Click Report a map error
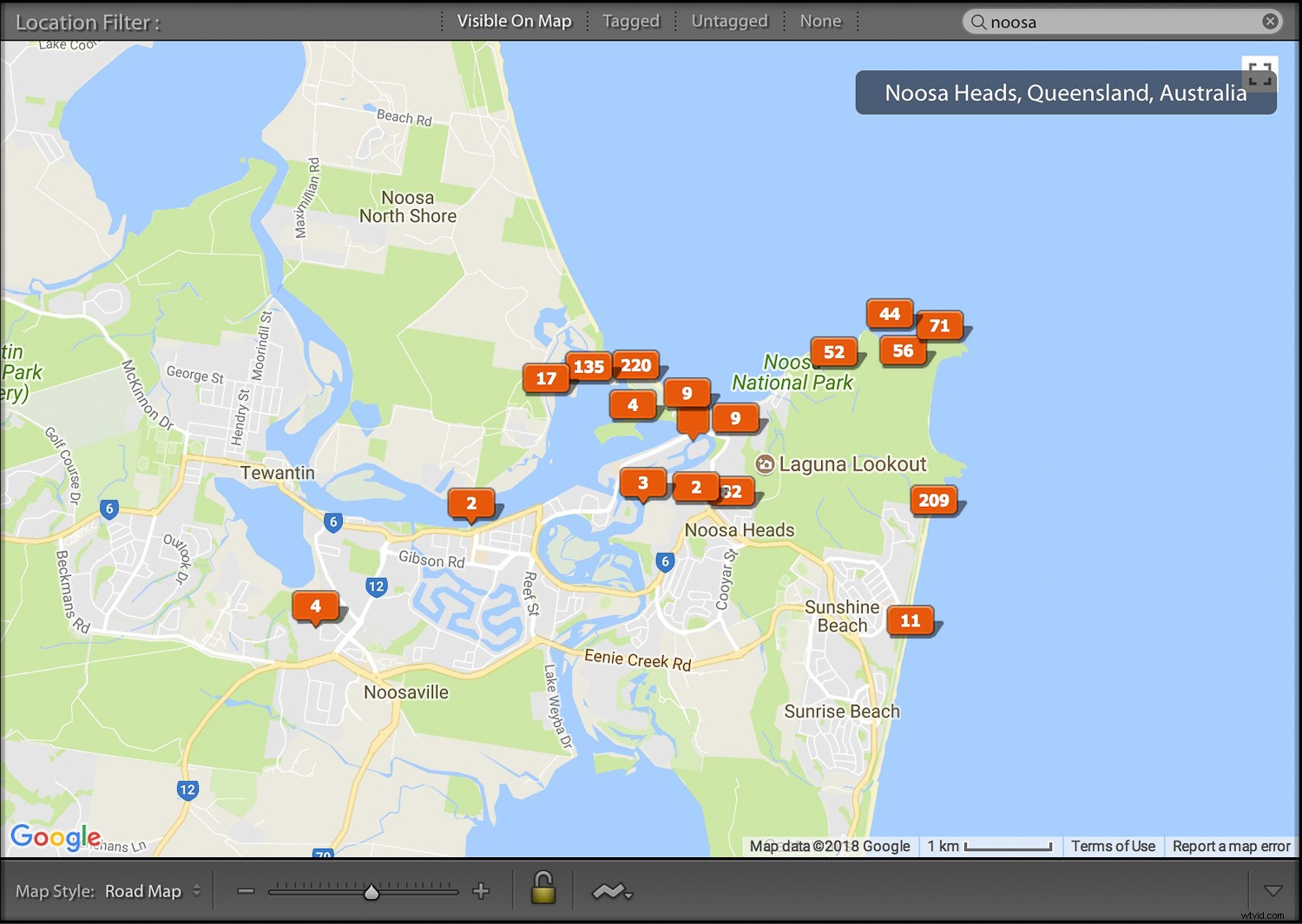The height and width of the screenshot is (924, 1302). [x=1231, y=846]
